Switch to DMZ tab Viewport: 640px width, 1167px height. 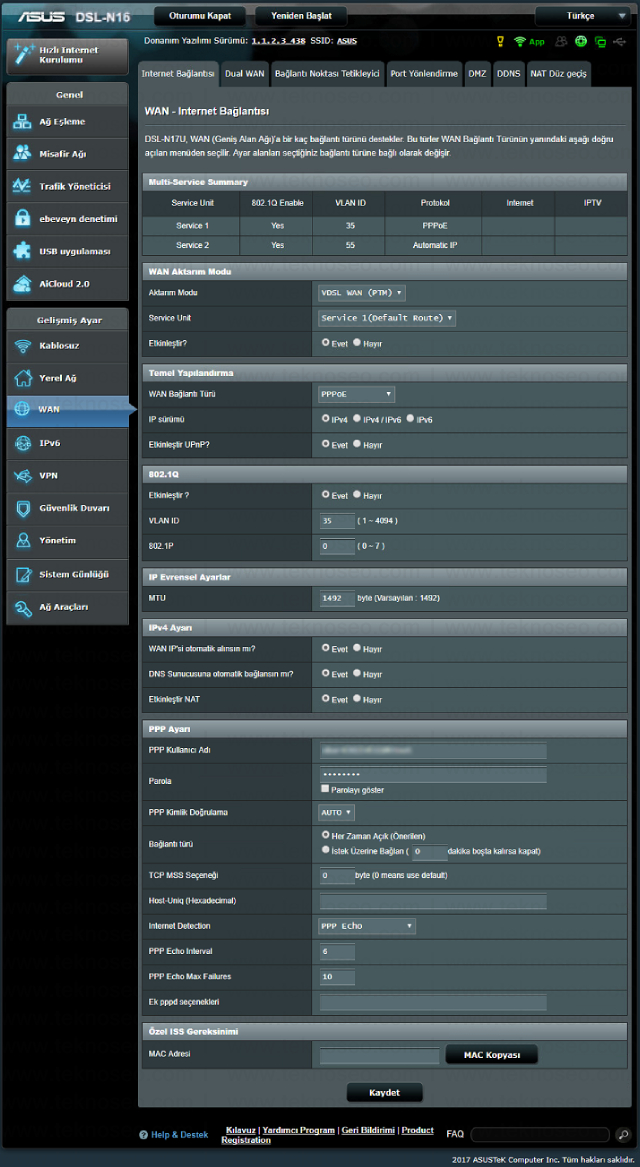tap(477, 74)
